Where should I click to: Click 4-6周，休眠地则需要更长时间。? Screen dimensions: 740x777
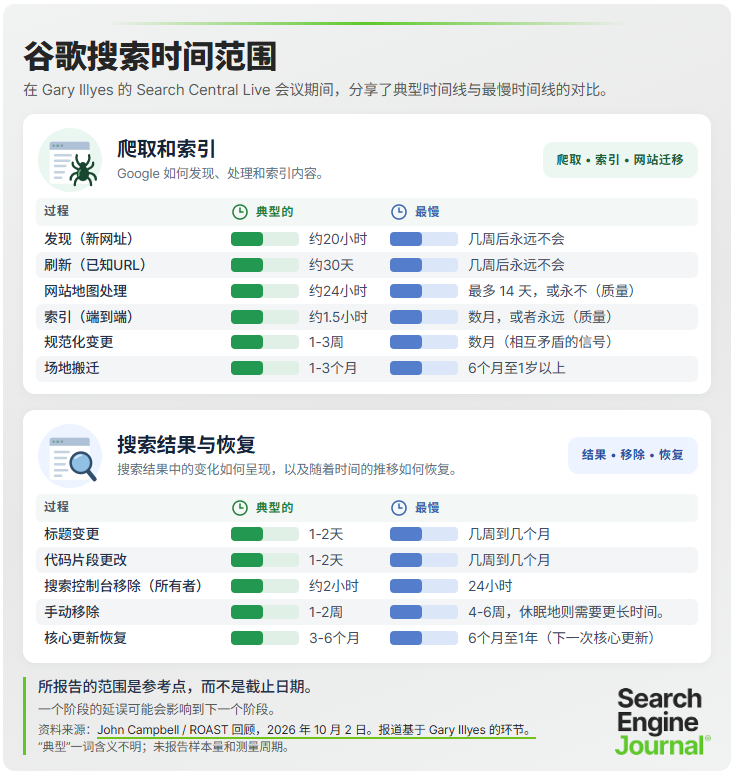click(x=567, y=612)
